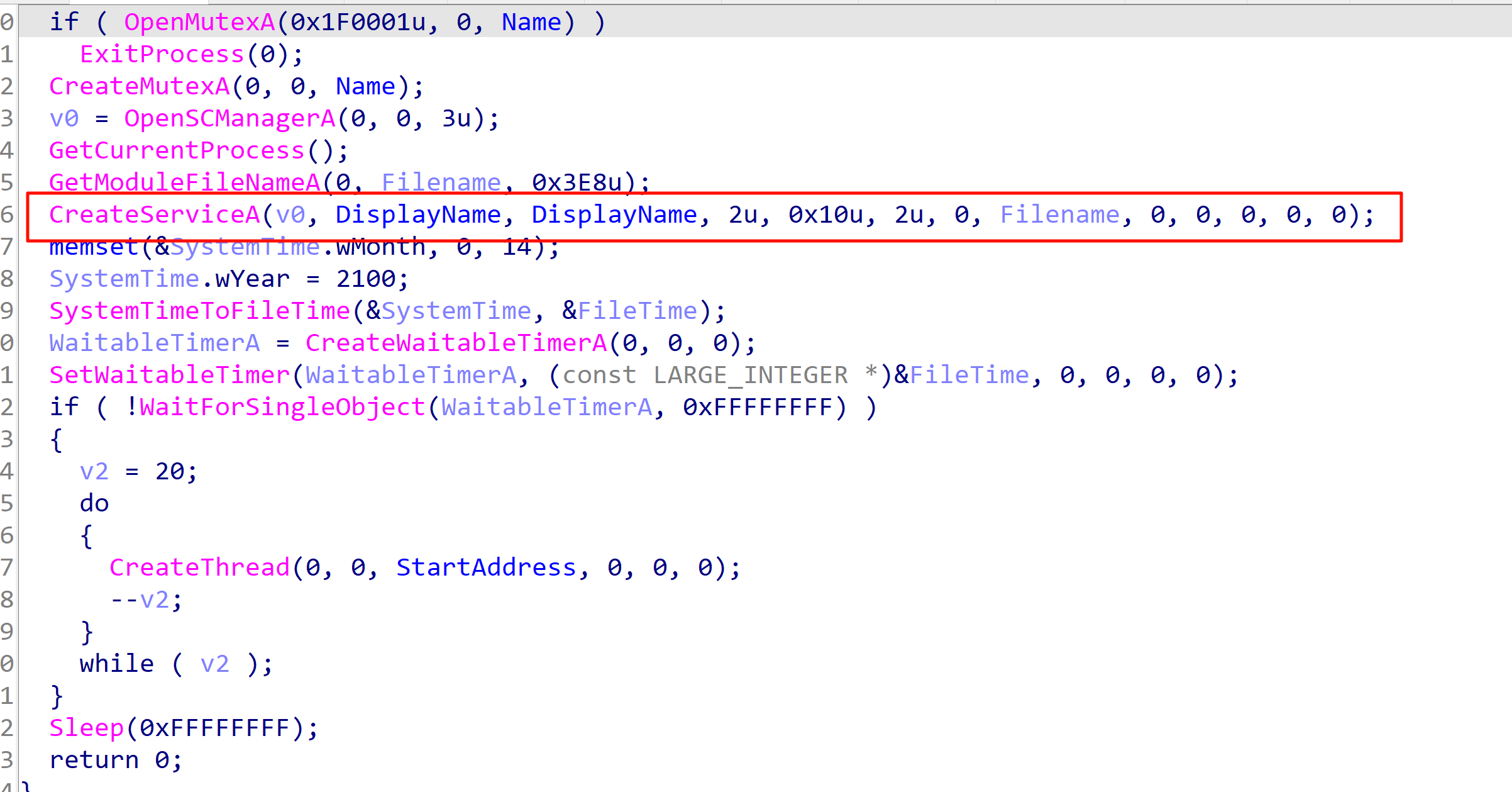
Task: Select the while keyword
Action: (x=117, y=664)
